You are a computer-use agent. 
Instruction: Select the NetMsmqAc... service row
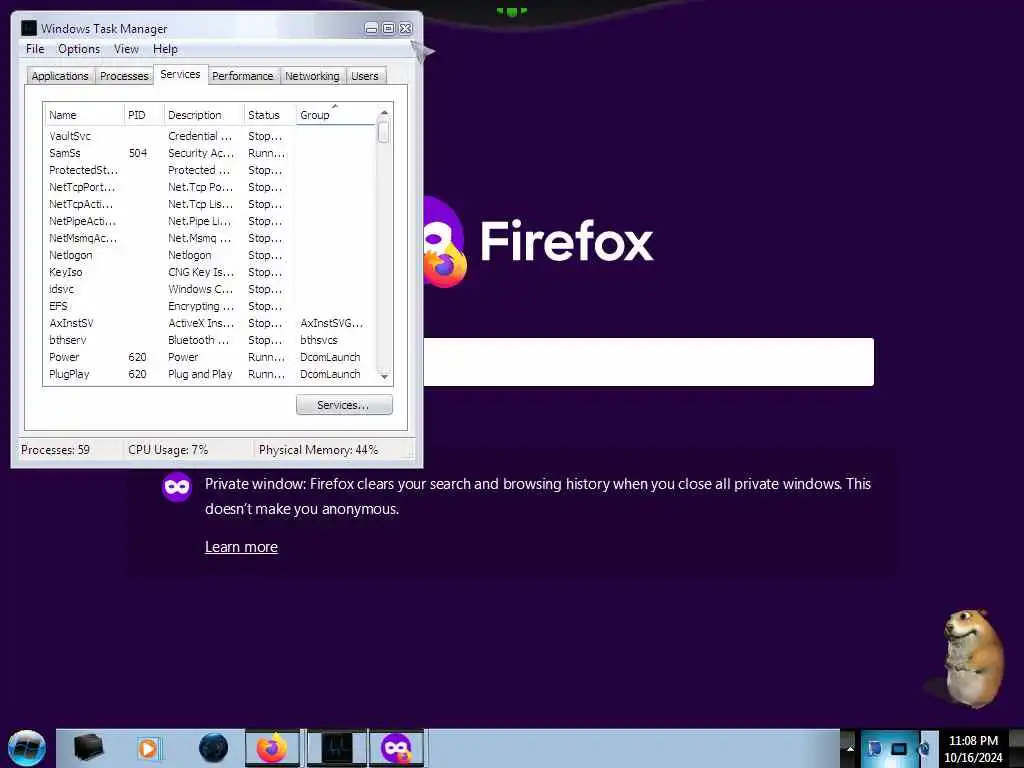click(x=210, y=238)
